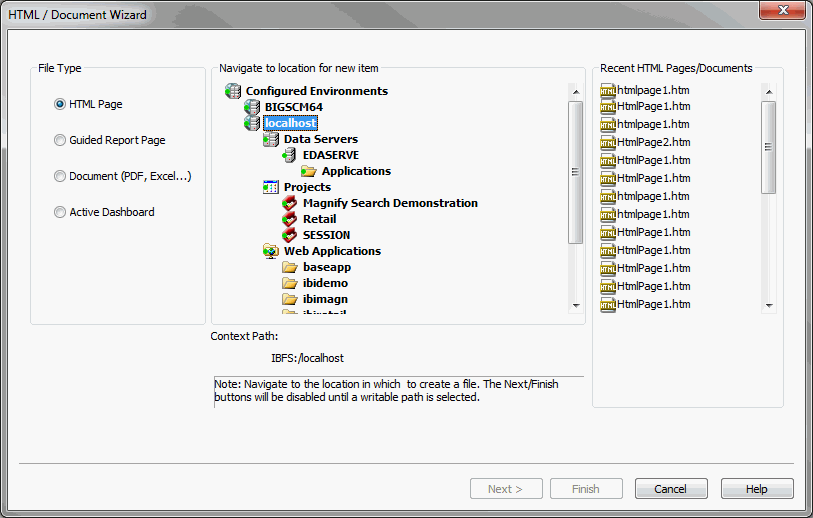Select the Applications folder label
This screenshot has height=518, width=813.
tap(356, 171)
